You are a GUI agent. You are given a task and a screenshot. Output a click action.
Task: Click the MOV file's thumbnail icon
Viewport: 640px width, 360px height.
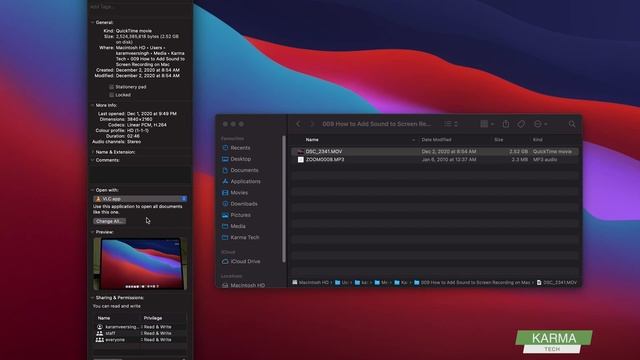pos(300,151)
